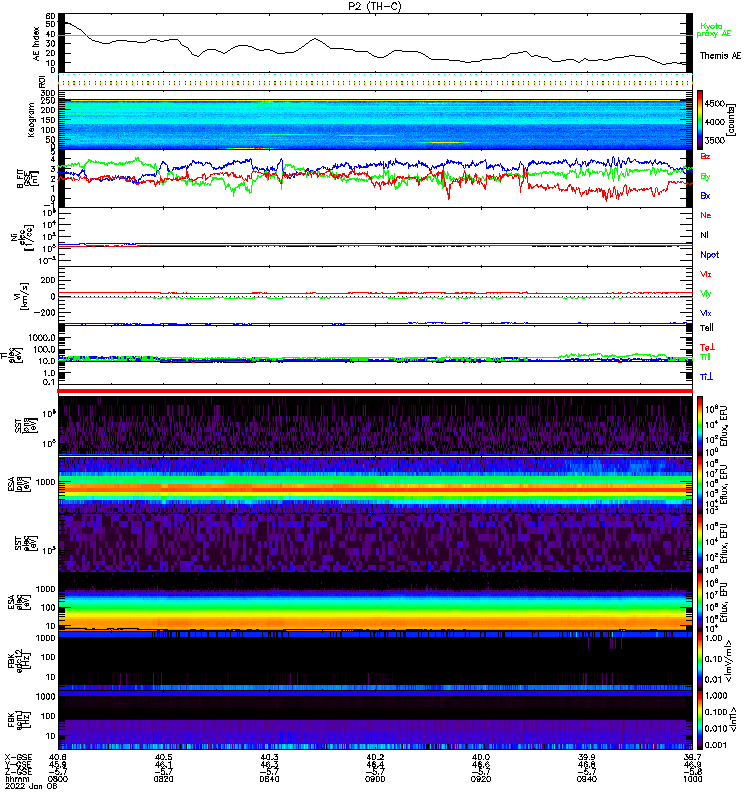This screenshot has height=800, width=750.
Task: Click the blue Bx legend label
Action: (x=705, y=196)
